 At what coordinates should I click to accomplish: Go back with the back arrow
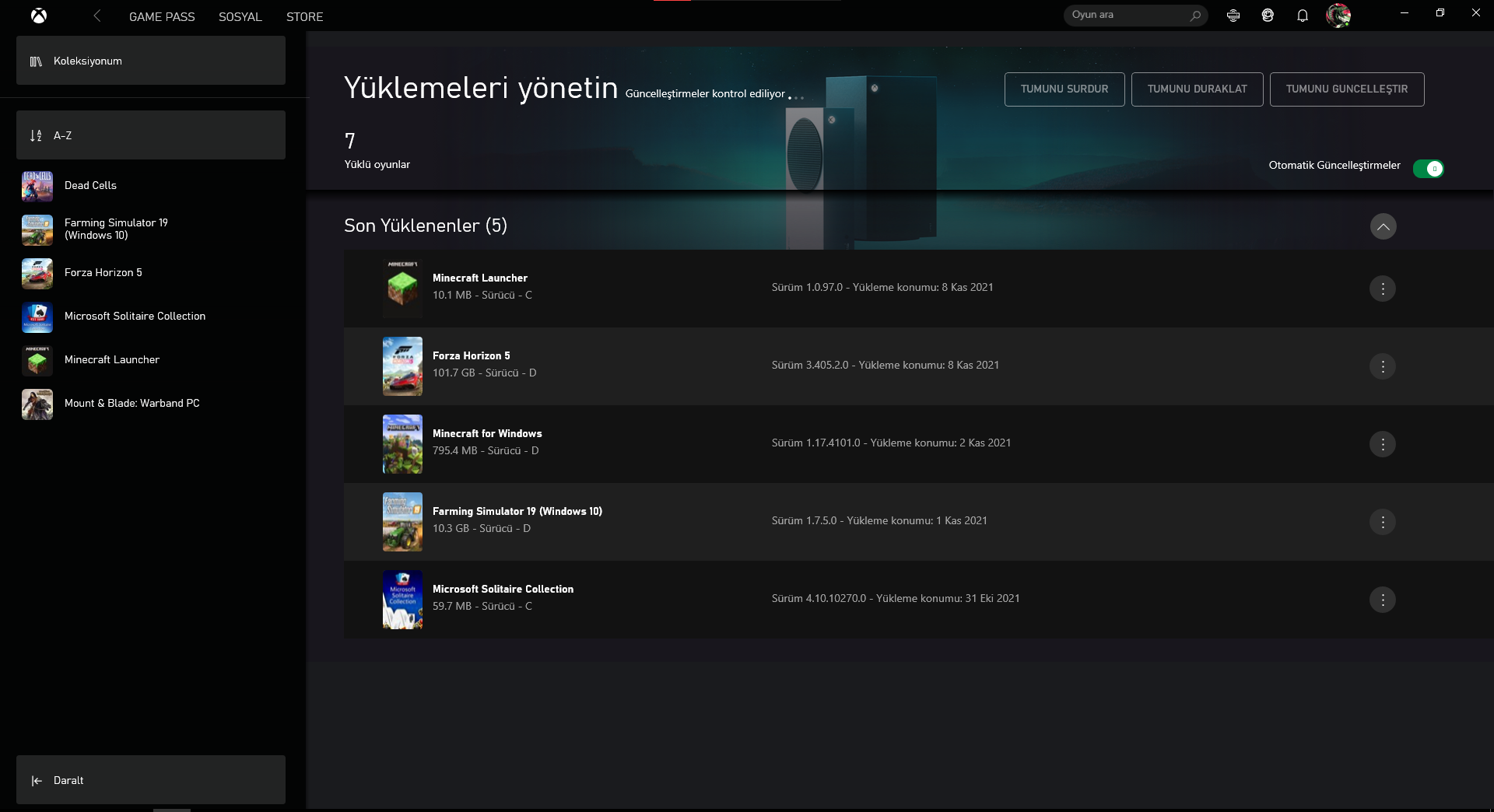(x=96, y=16)
